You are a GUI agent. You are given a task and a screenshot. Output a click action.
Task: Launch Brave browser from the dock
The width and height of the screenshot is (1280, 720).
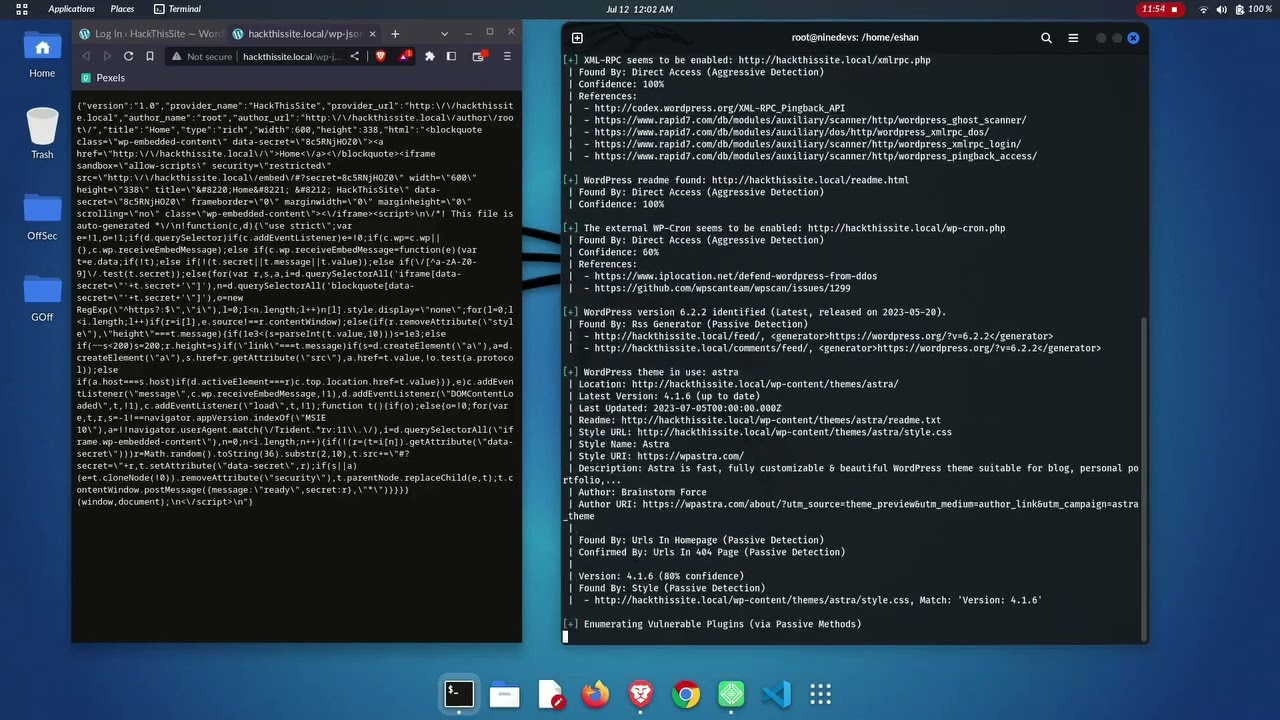tap(640, 694)
